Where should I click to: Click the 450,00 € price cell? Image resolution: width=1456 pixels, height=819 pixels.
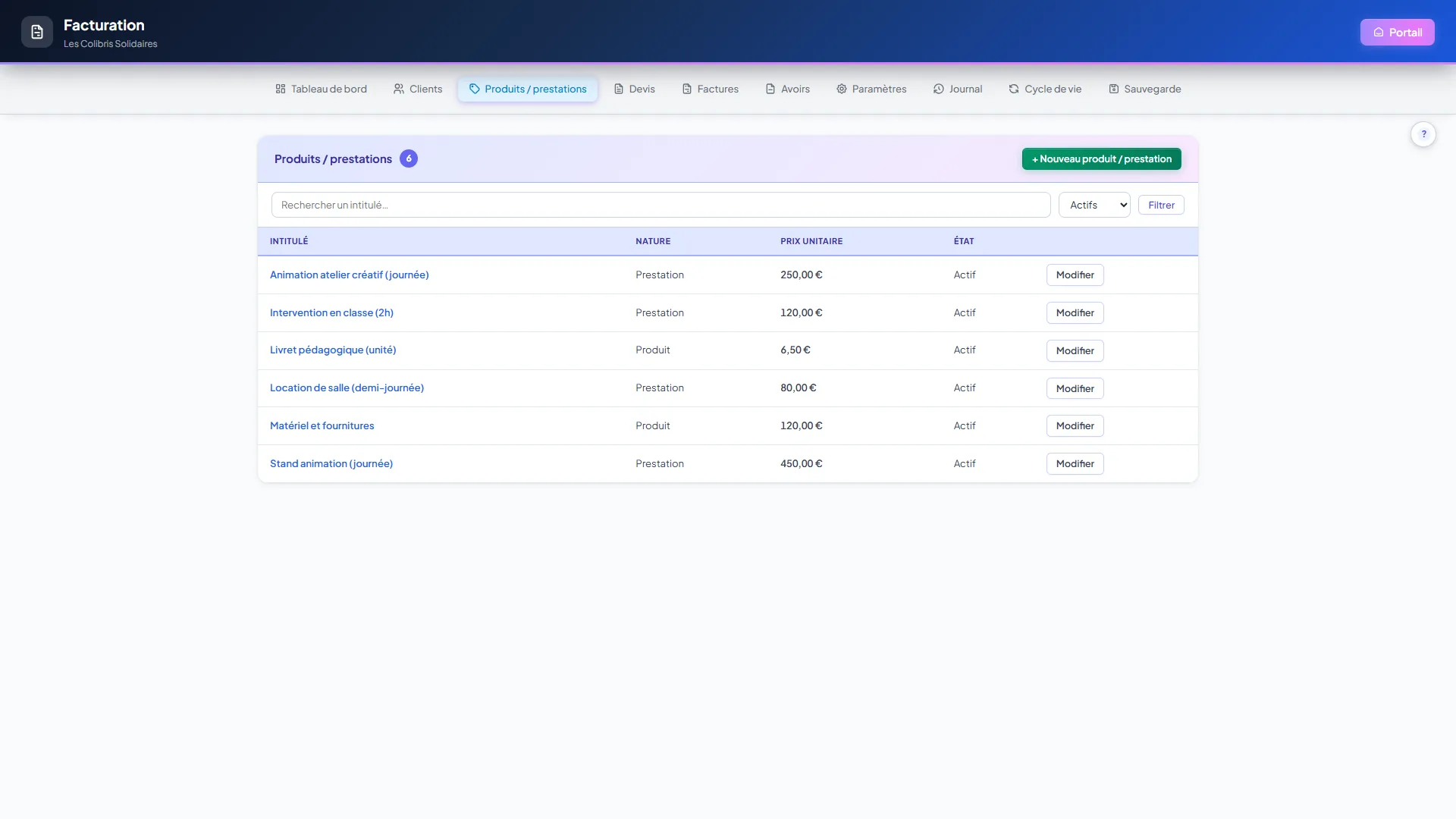coord(801,463)
